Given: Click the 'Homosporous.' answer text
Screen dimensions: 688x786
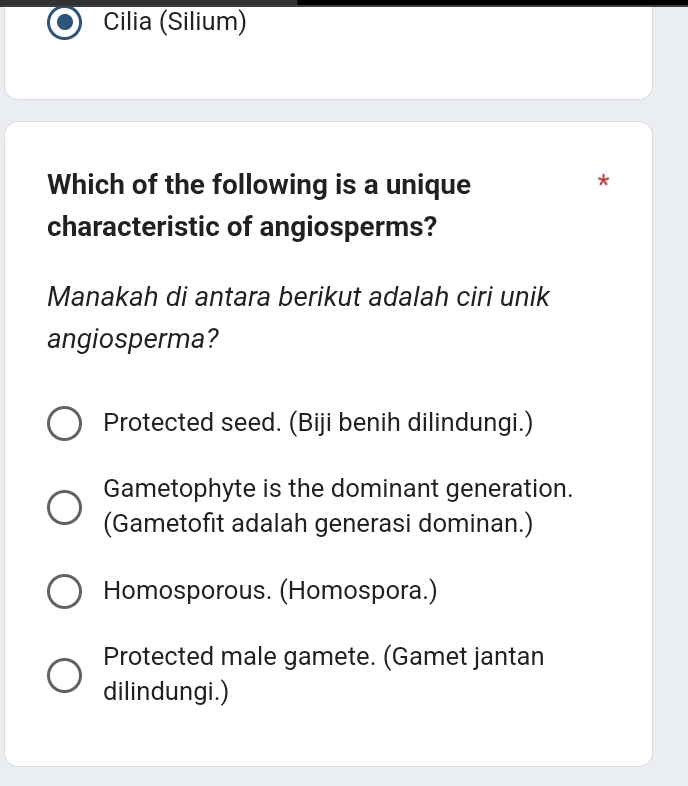Looking at the screenshot, I should pos(187,591).
